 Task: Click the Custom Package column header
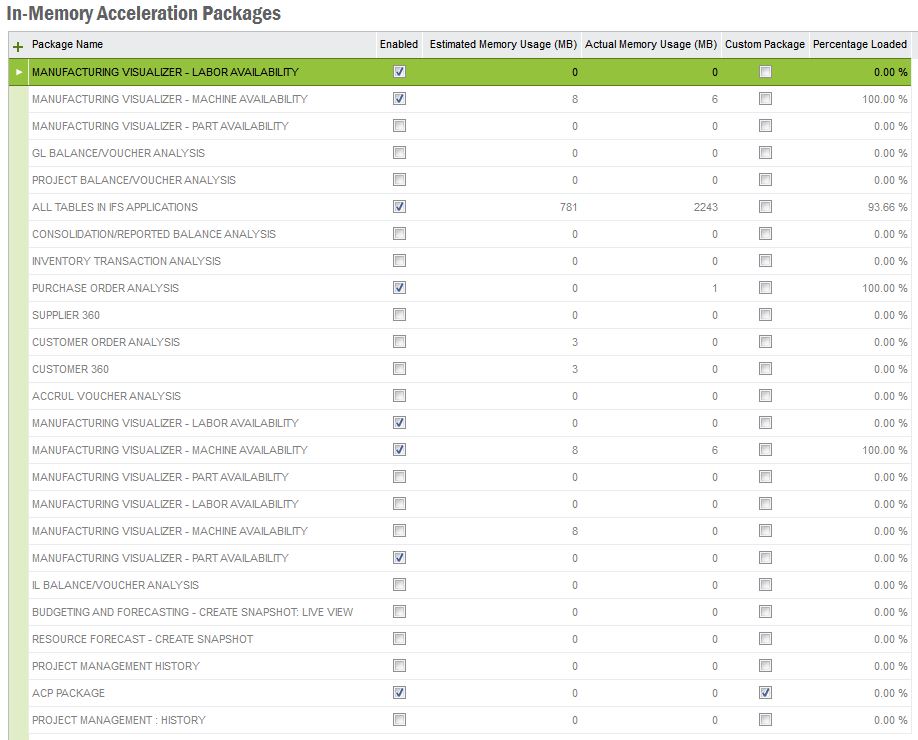tap(764, 45)
